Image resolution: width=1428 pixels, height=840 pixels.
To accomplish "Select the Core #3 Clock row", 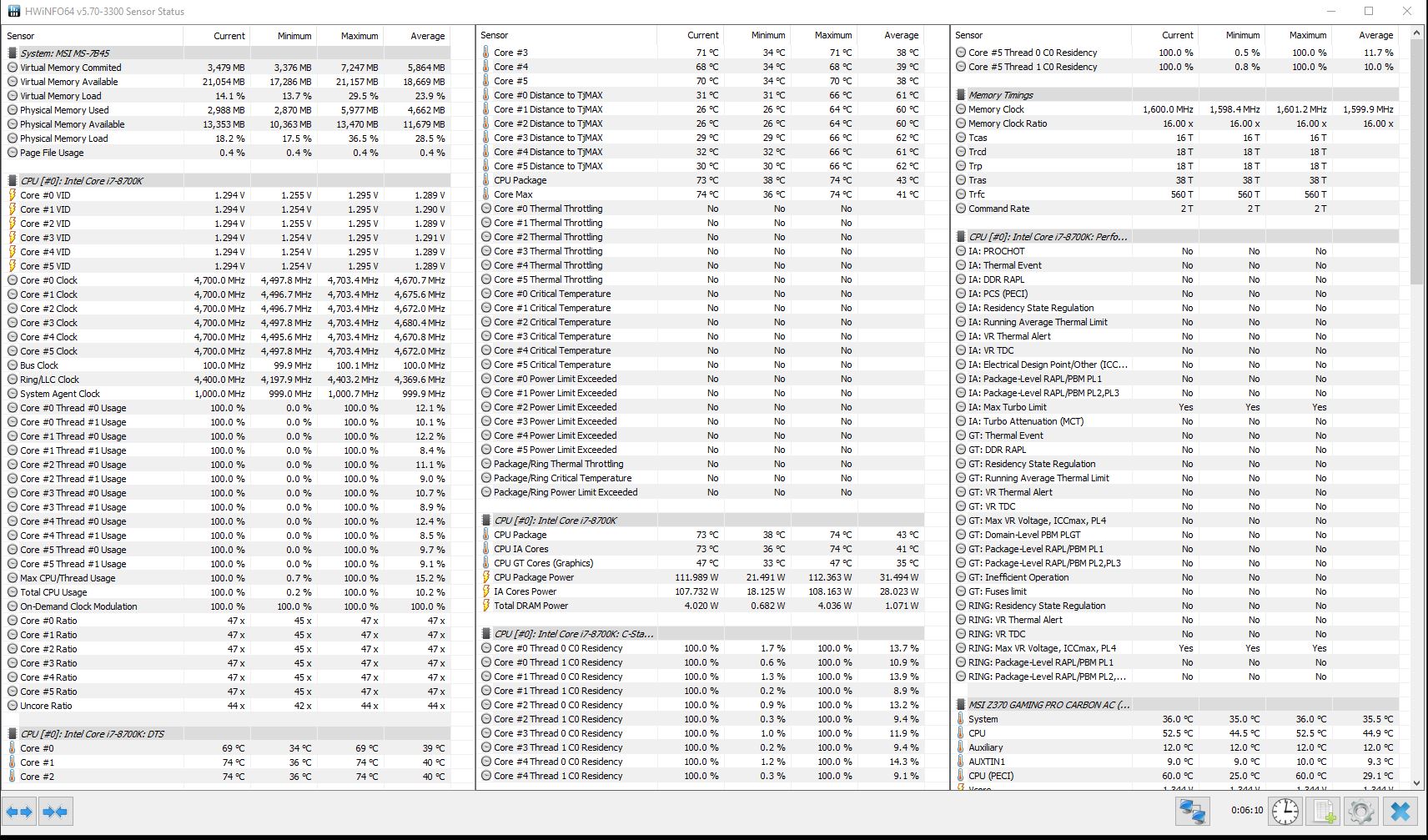I will coord(227,323).
